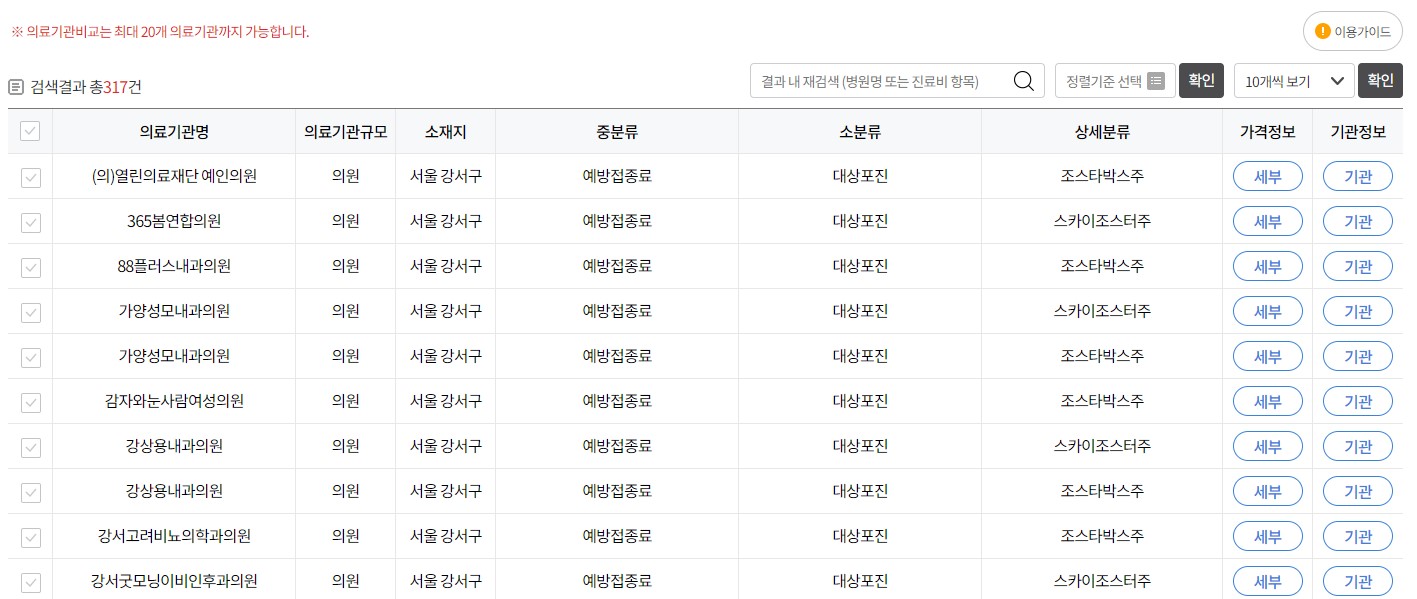Open 기관 info for 강서고려비뇨의학과의원
Screen dimensions: 1417x599
point(1357,537)
